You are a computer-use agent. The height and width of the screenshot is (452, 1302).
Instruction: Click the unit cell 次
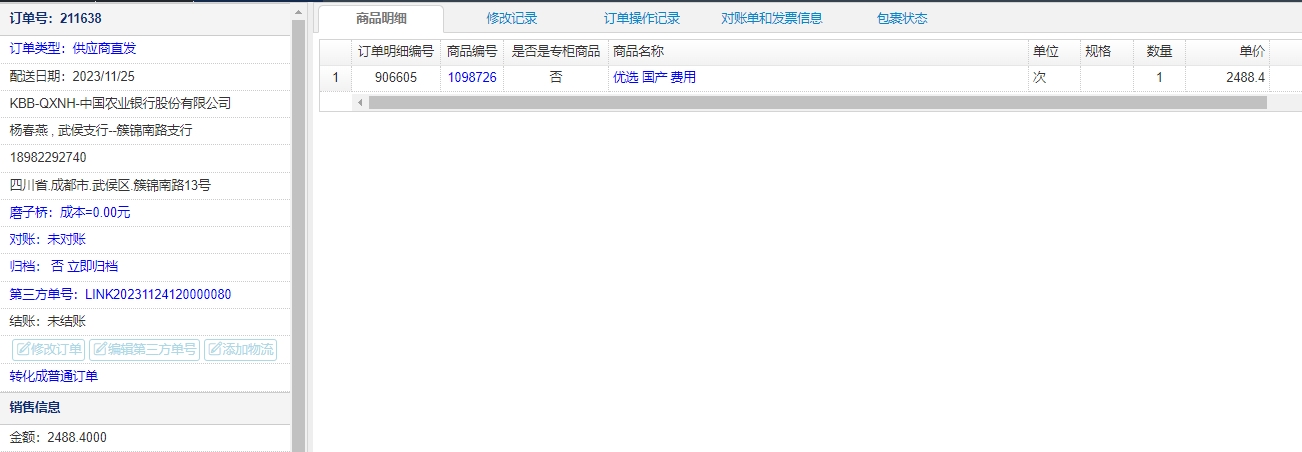point(1054,77)
